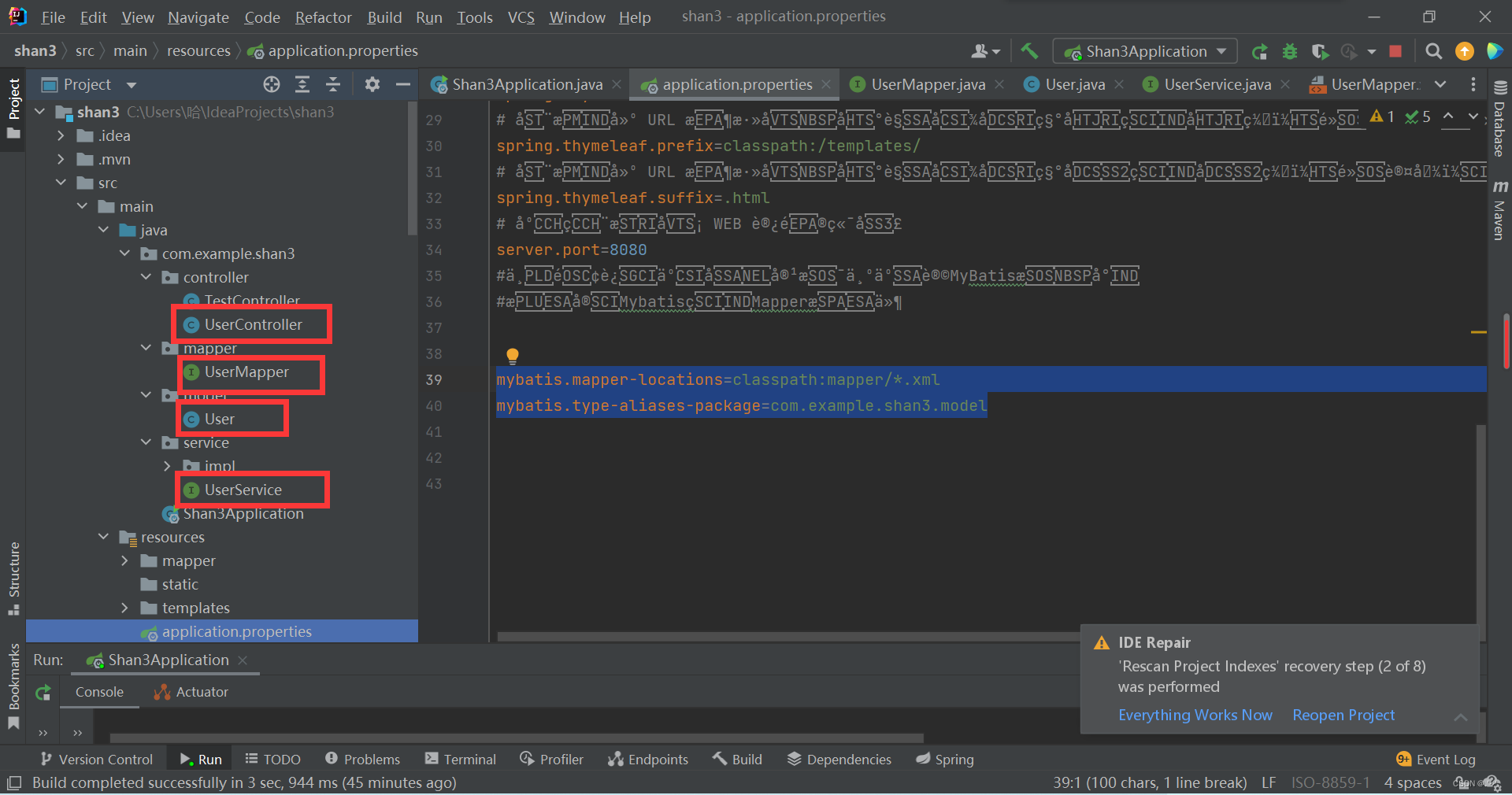Image resolution: width=1512 pixels, height=795 pixels.
Task: Select UserMapper interface in project tree
Action: 246,372
